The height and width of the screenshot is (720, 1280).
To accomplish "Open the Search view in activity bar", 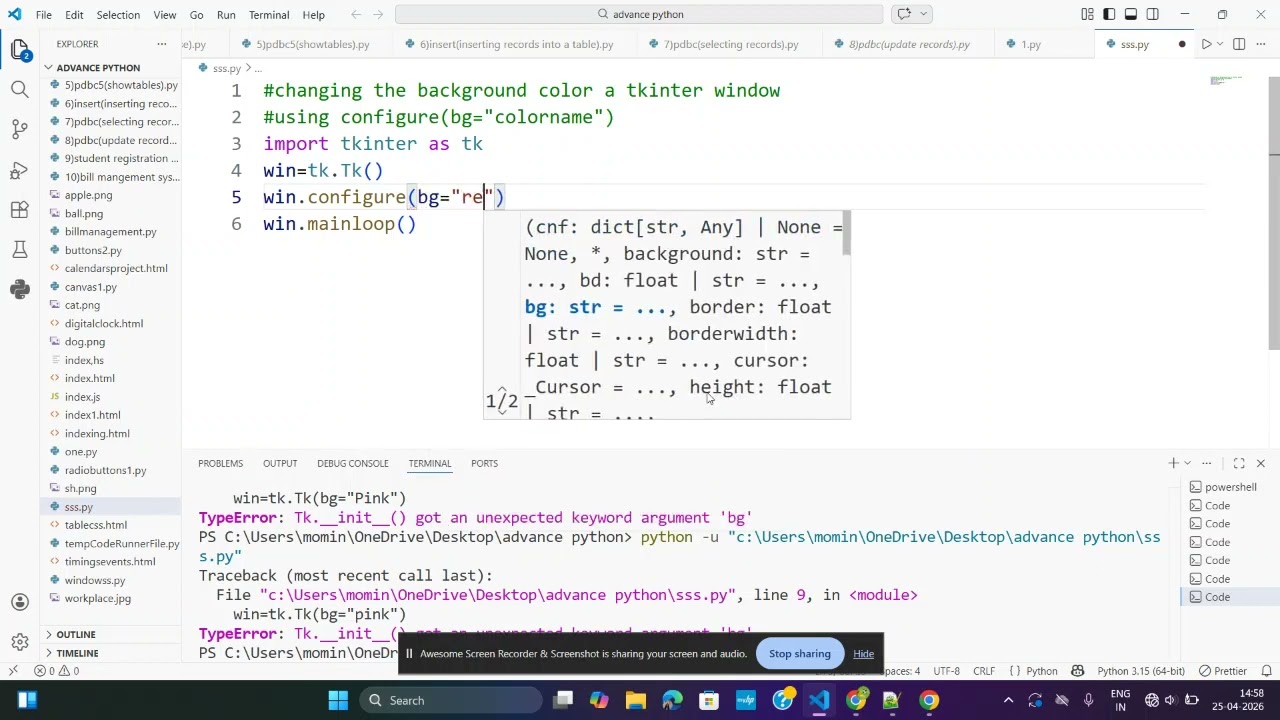I will (20, 90).
